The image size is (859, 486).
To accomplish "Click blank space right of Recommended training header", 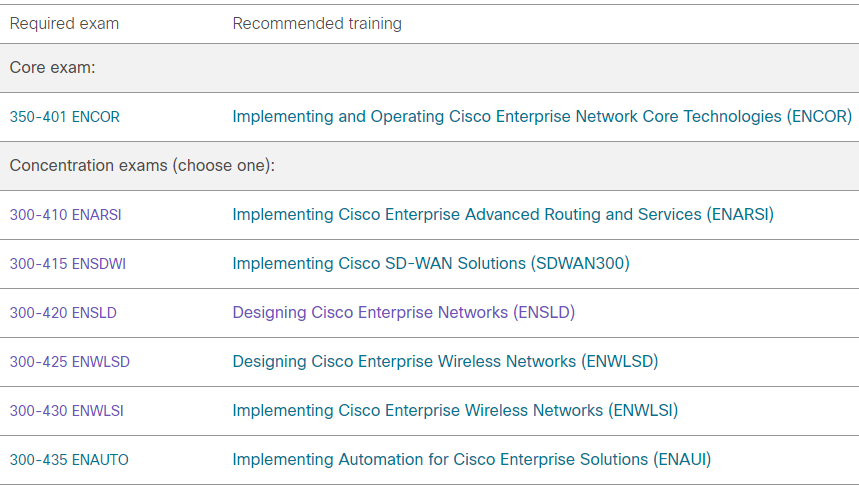I will point(630,24).
